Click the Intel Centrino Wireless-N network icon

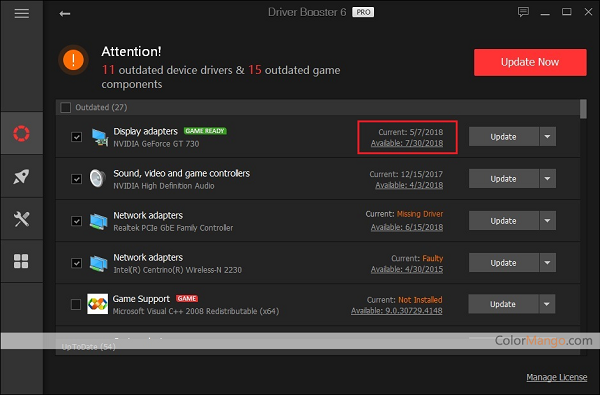99,263
